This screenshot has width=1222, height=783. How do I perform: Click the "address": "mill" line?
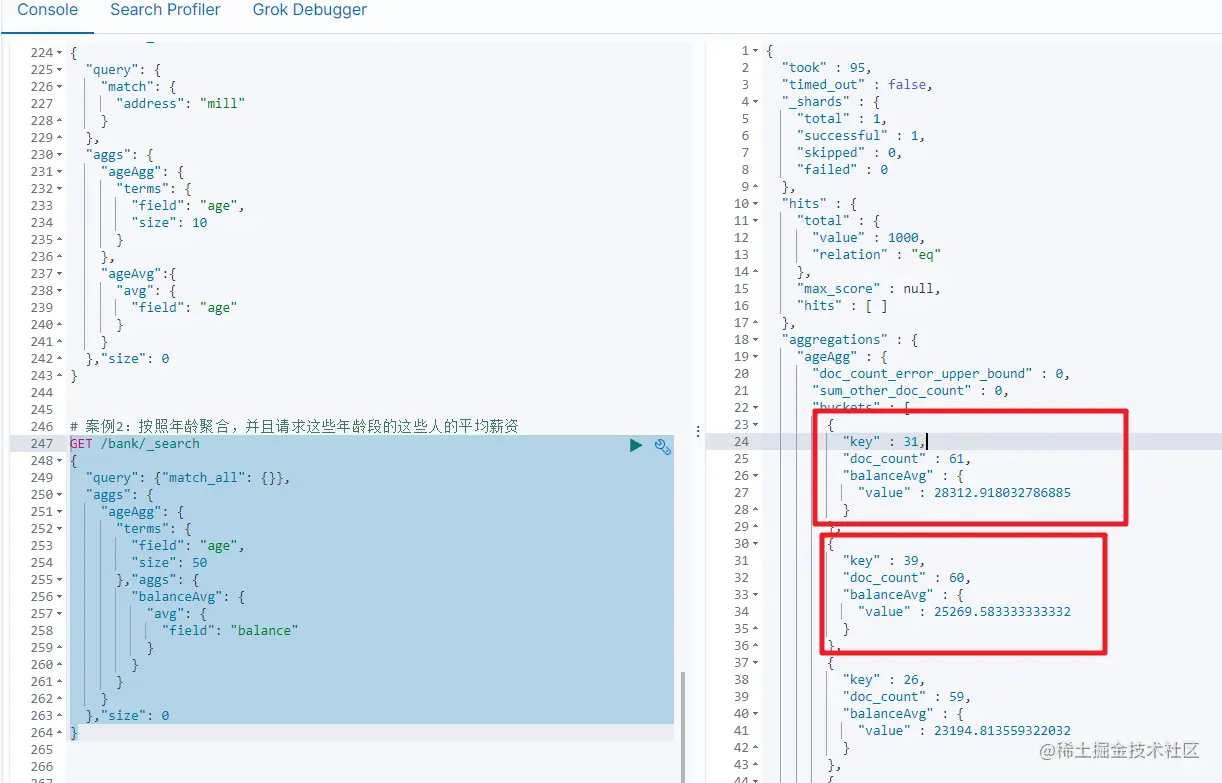coord(180,104)
